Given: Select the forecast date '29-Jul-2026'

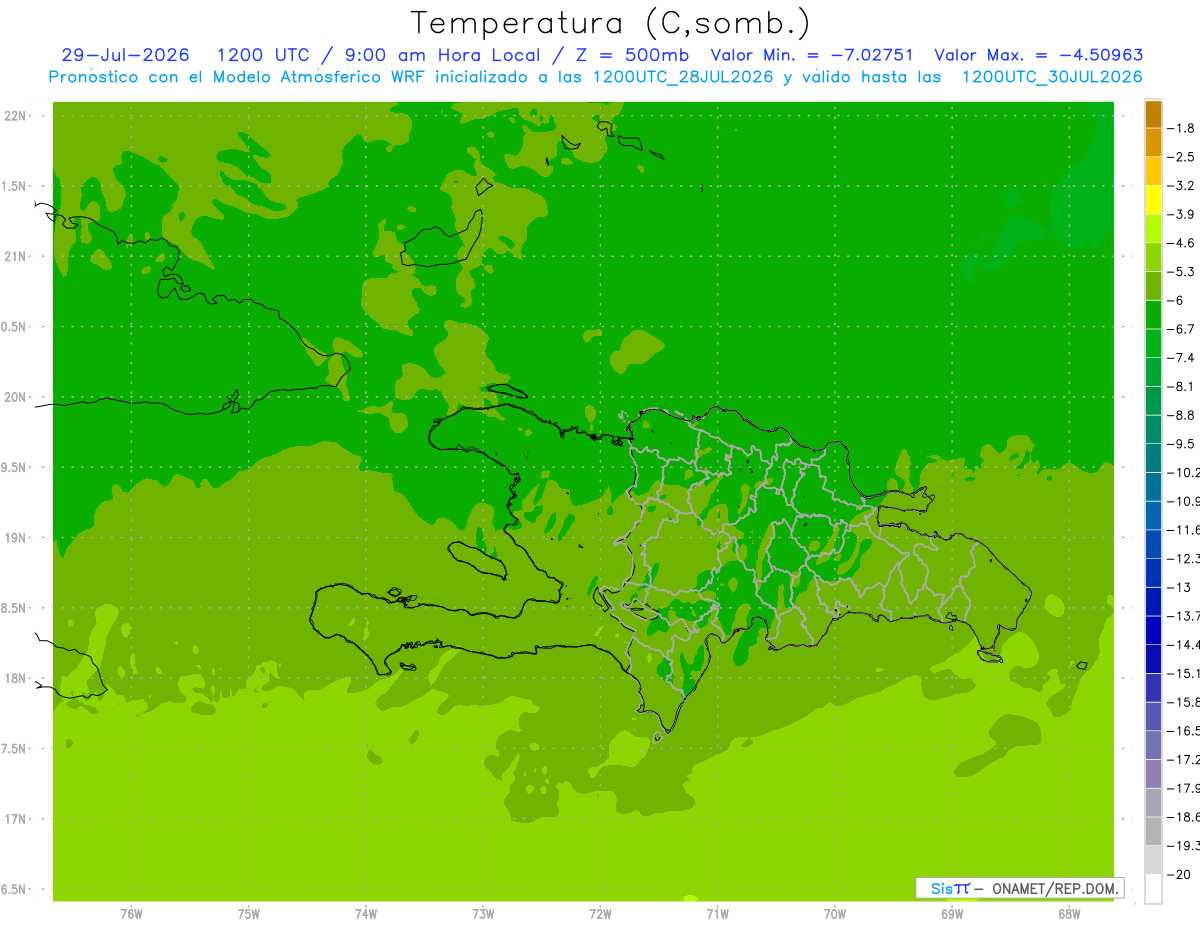Looking at the screenshot, I should [x=125, y=55].
